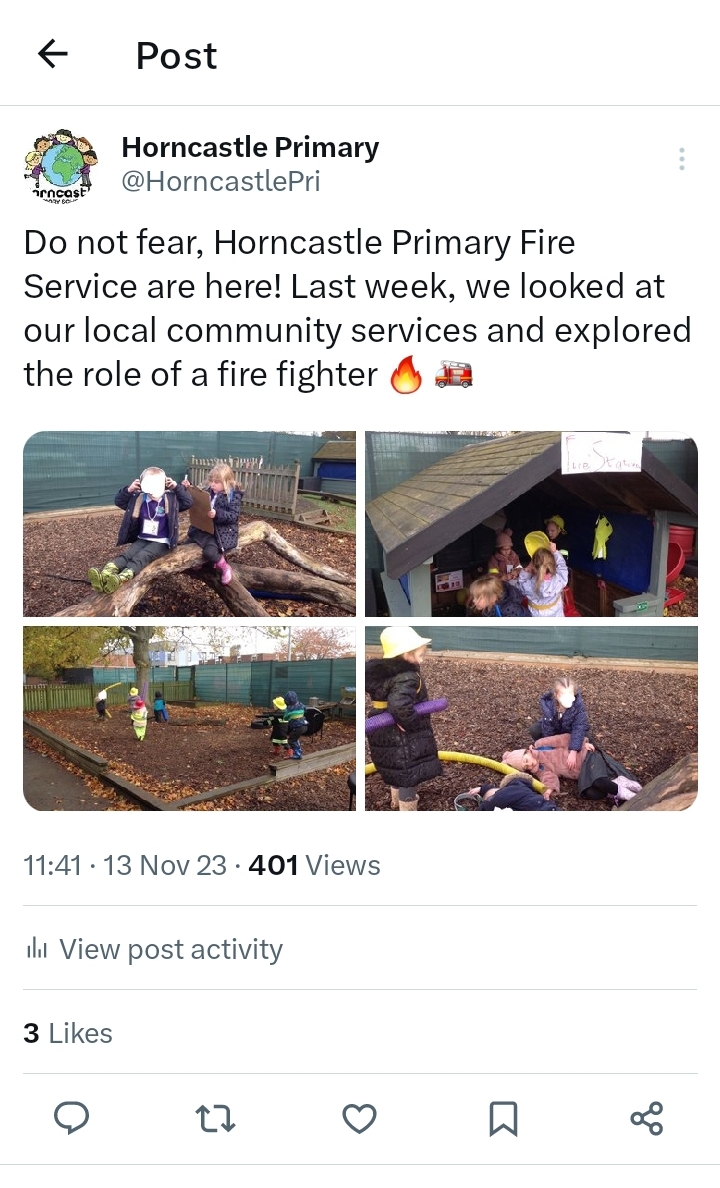The height and width of the screenshot is (1188, 720).
Task: Open photo with yellow hose
Action: coord(531,718)
